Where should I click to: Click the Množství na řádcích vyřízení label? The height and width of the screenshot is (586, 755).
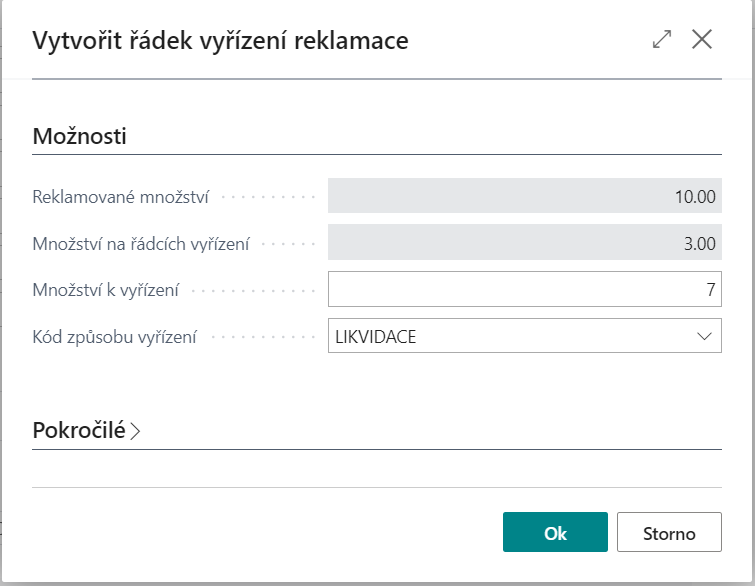click(141, 243)
